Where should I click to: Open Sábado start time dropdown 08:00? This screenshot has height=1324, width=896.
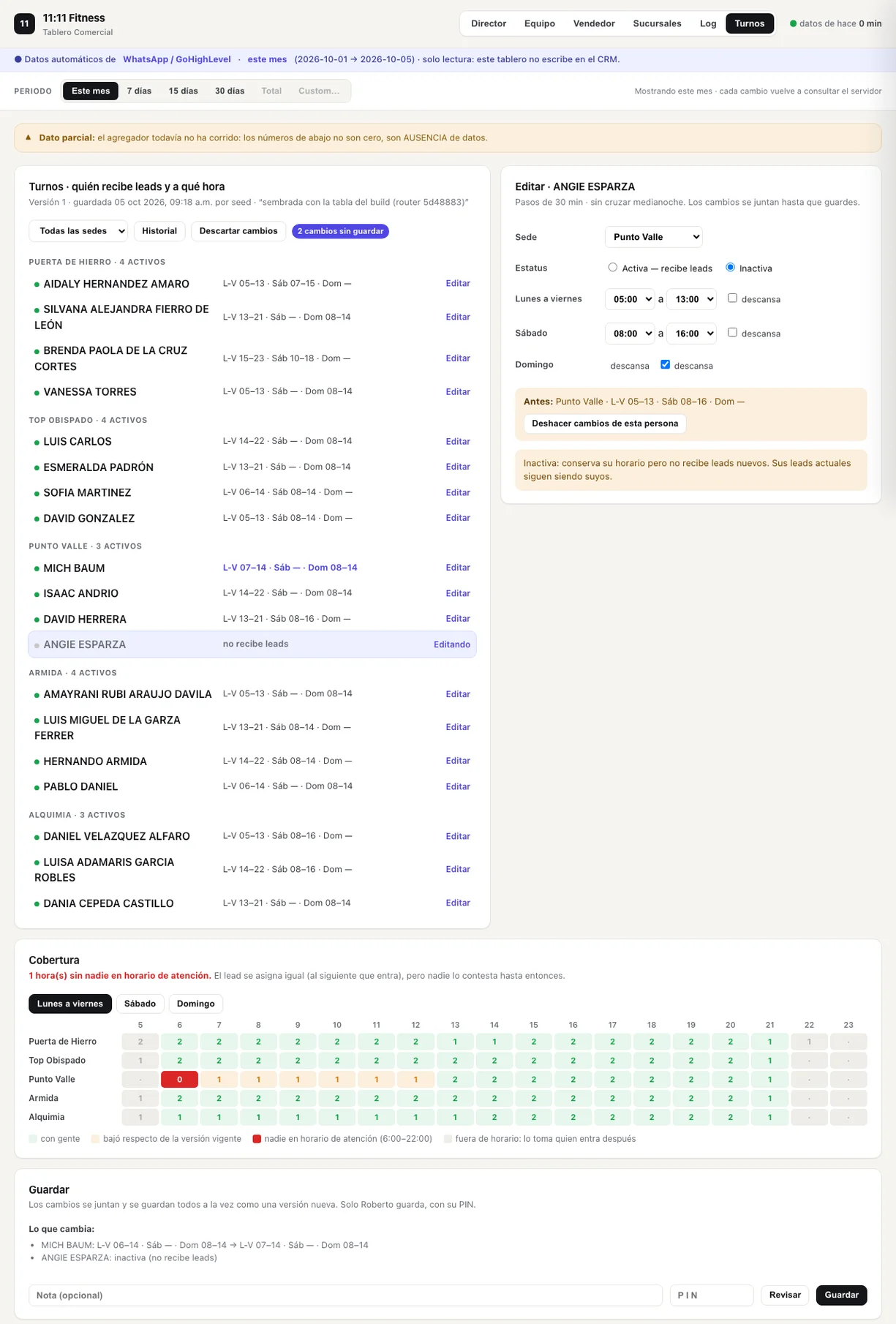click(630, 334)
